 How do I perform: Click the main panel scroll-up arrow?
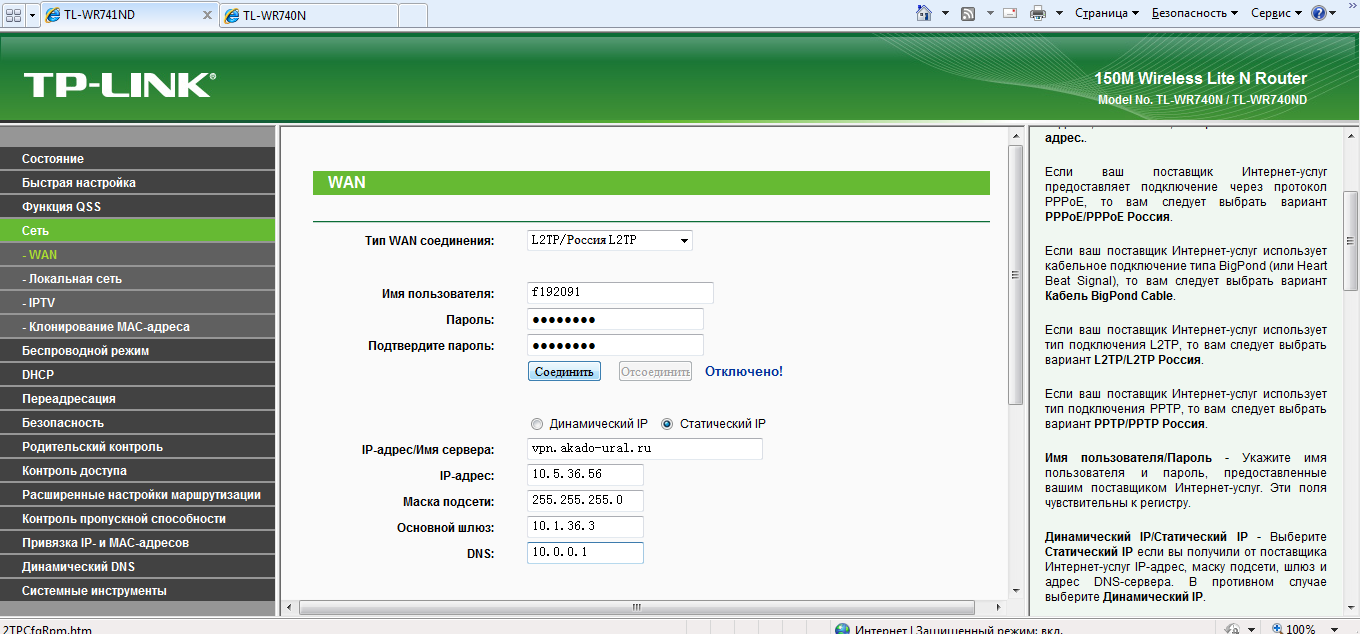tap(1015, 134)
